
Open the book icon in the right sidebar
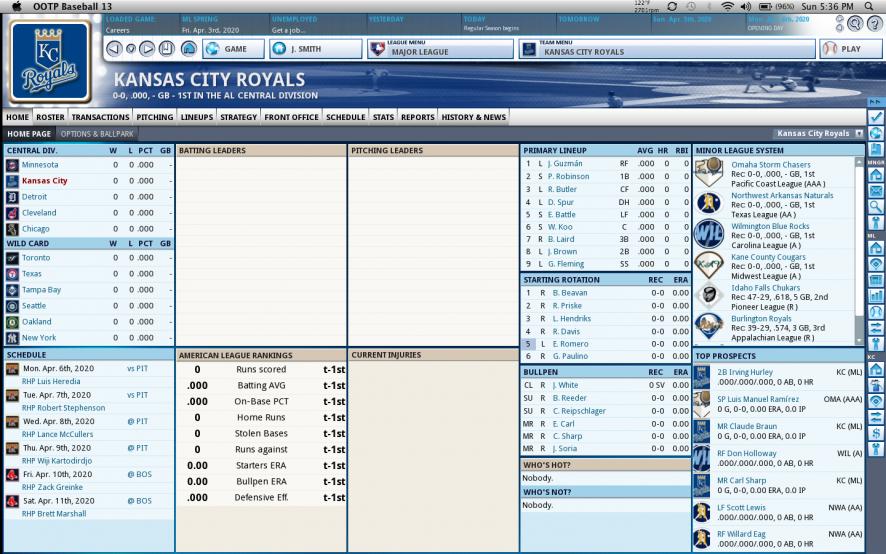[x=876, y=149]
